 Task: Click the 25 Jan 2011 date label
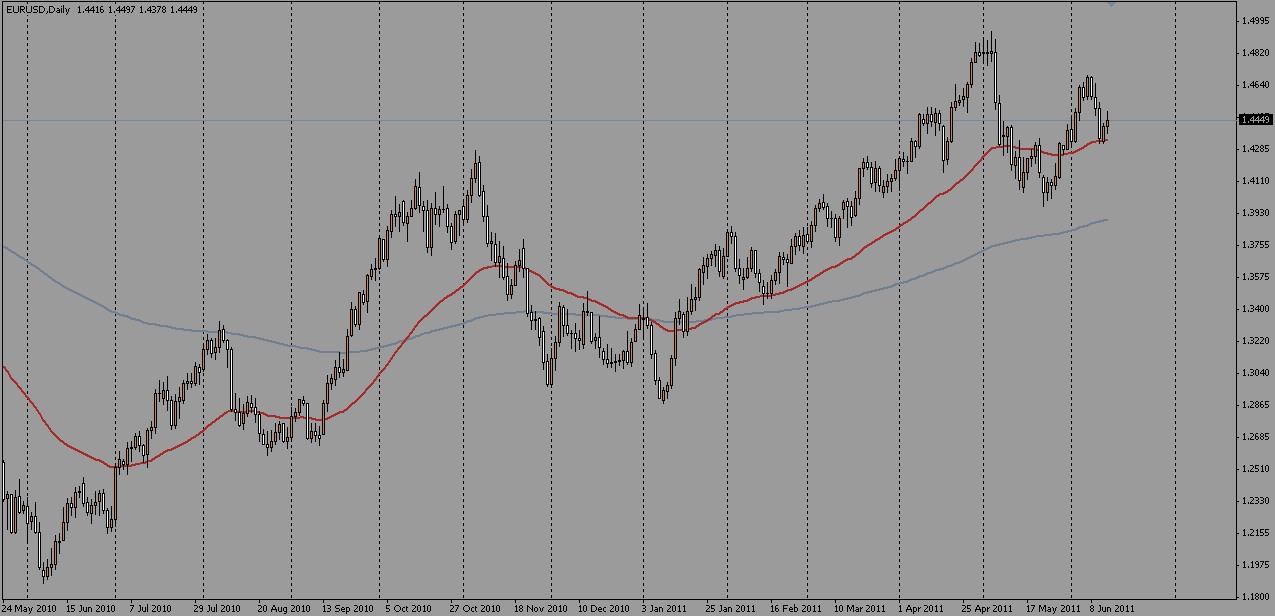coord(729,608)
